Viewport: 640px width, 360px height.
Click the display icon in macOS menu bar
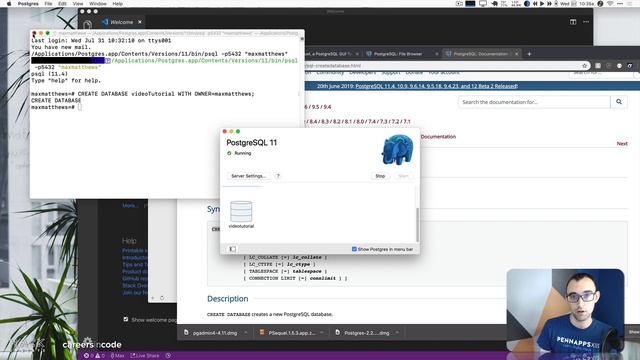point(482,4)
